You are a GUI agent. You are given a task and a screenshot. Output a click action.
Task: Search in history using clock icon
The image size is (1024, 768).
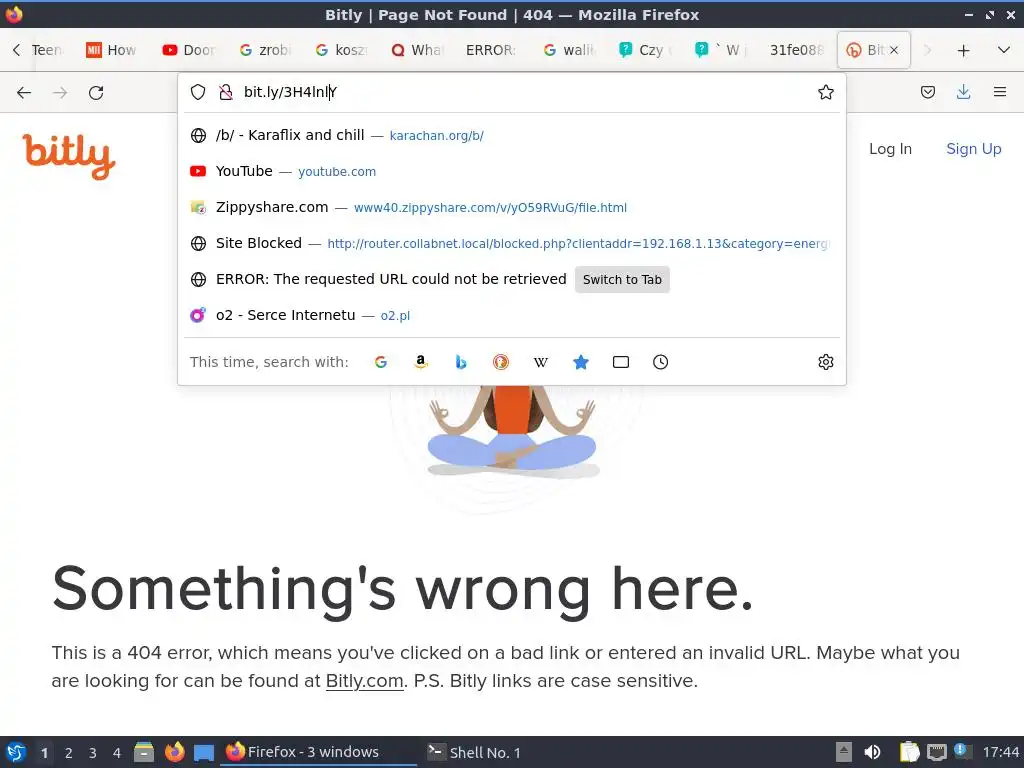(x=660, y=362)
